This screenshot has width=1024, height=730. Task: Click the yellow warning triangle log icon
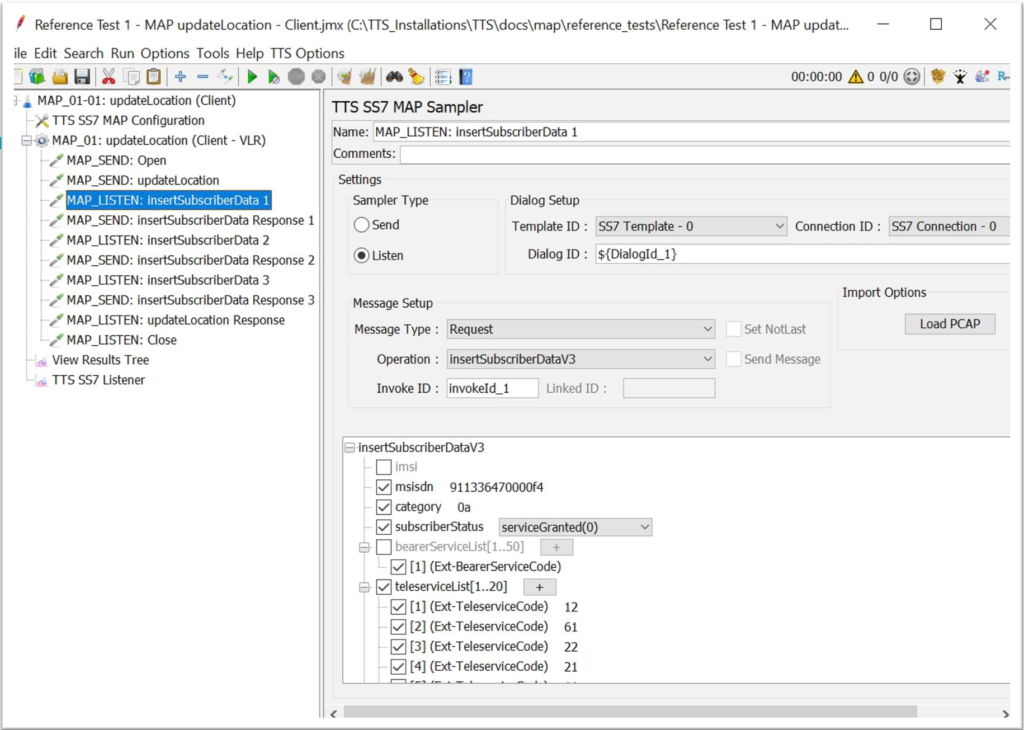pyautogui.click(x=856, y=77)
